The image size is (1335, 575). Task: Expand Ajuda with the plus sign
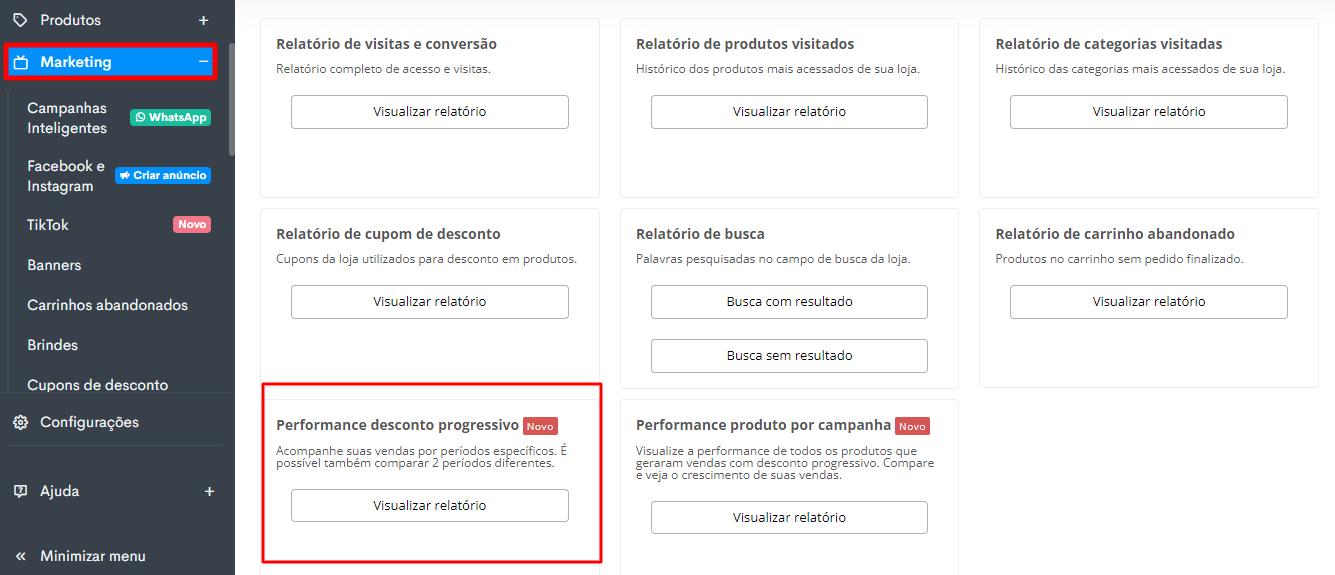point(209,491)
